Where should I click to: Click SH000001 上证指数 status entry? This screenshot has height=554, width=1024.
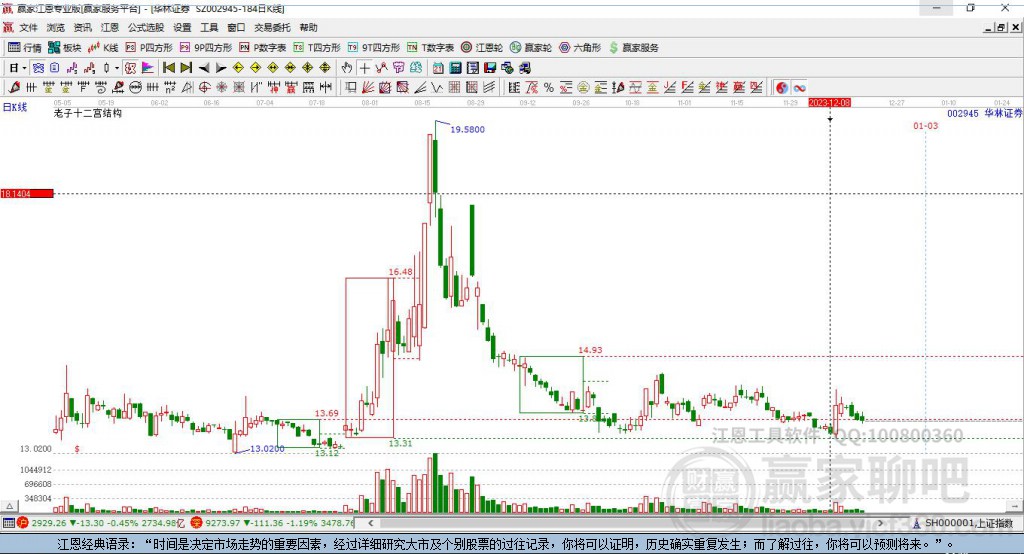coord(964,523)
